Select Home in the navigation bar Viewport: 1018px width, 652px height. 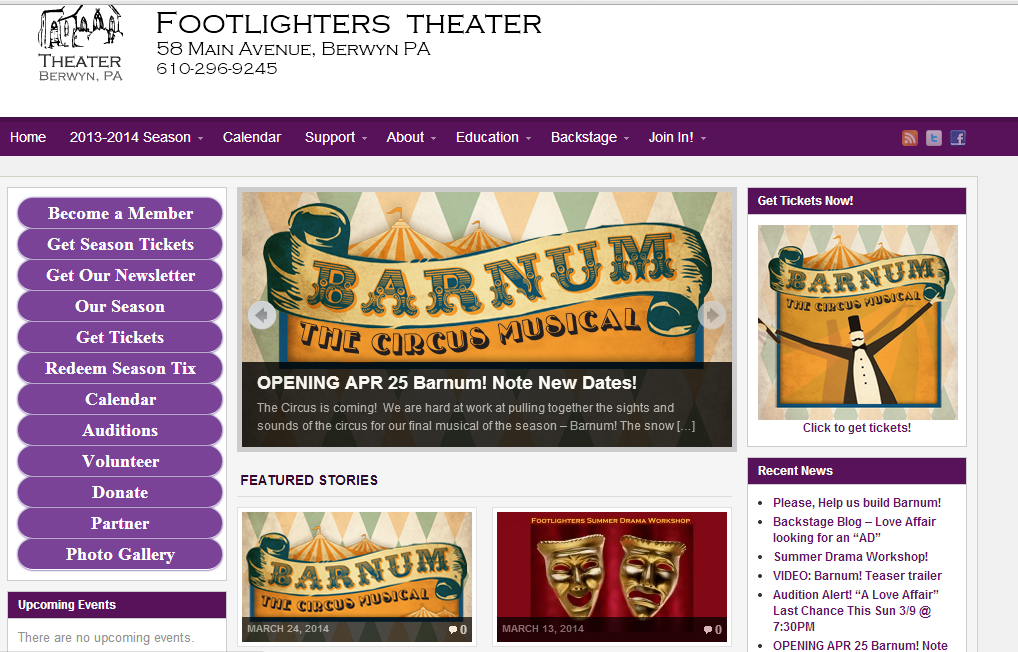click(x=28, y=138)
